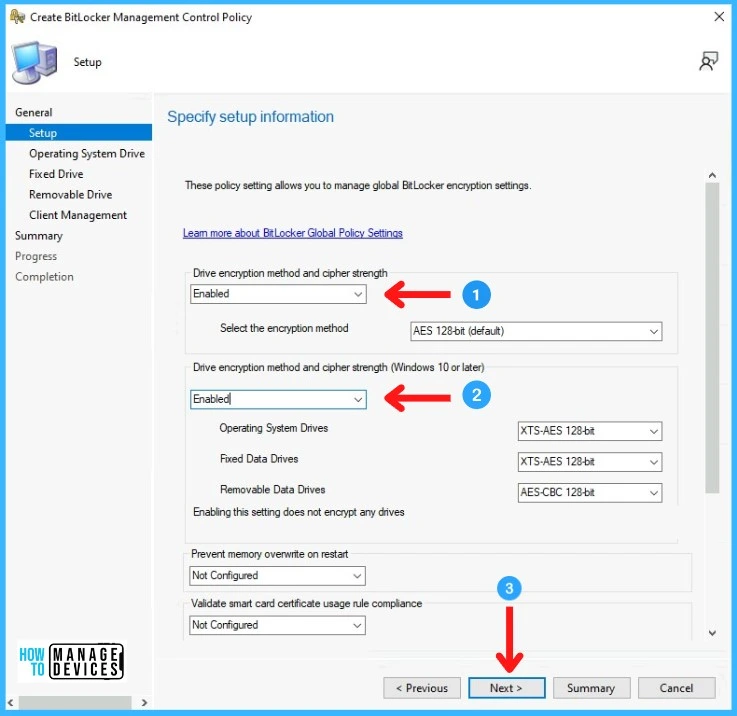737x716 pixels.
Task: Click 'Enabling this setting does not encrypt any drives' text
Action: (298, 512)
